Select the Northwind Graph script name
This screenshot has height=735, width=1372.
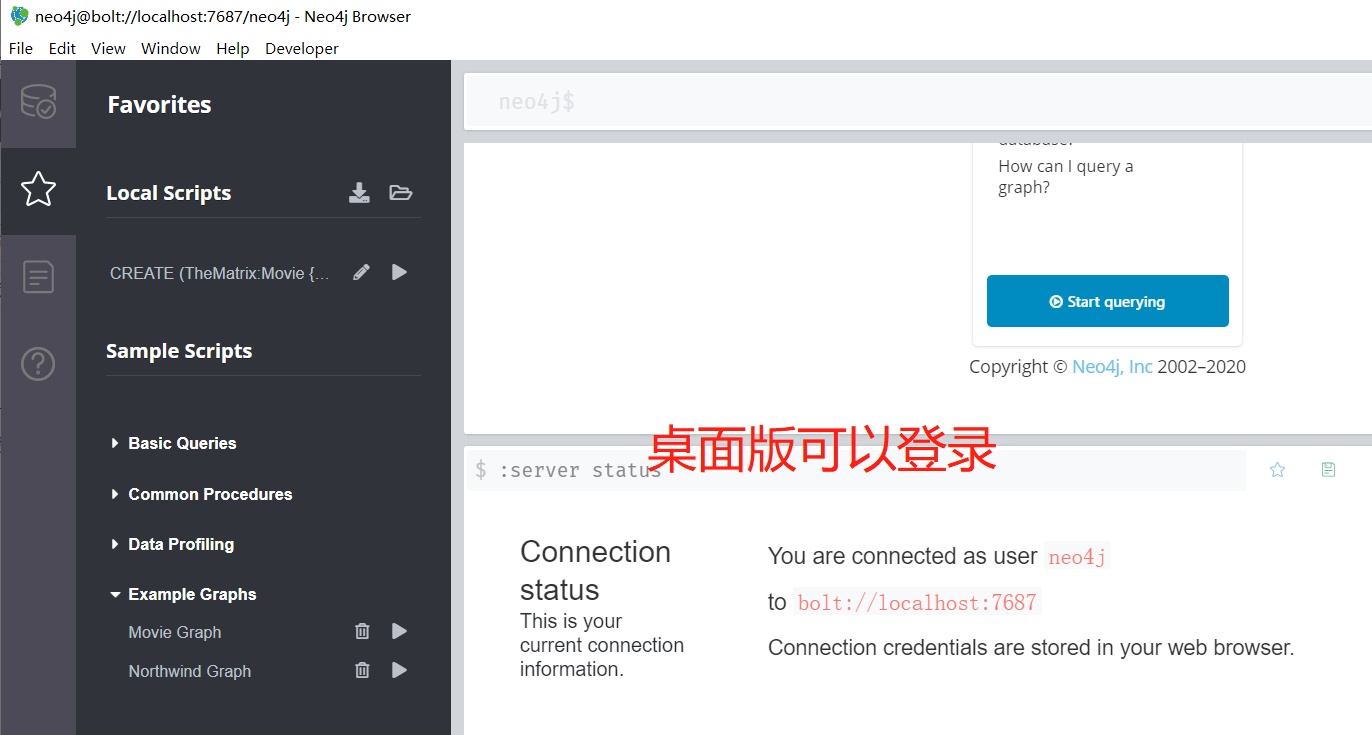pyautogui.click(x=190, y=671)
